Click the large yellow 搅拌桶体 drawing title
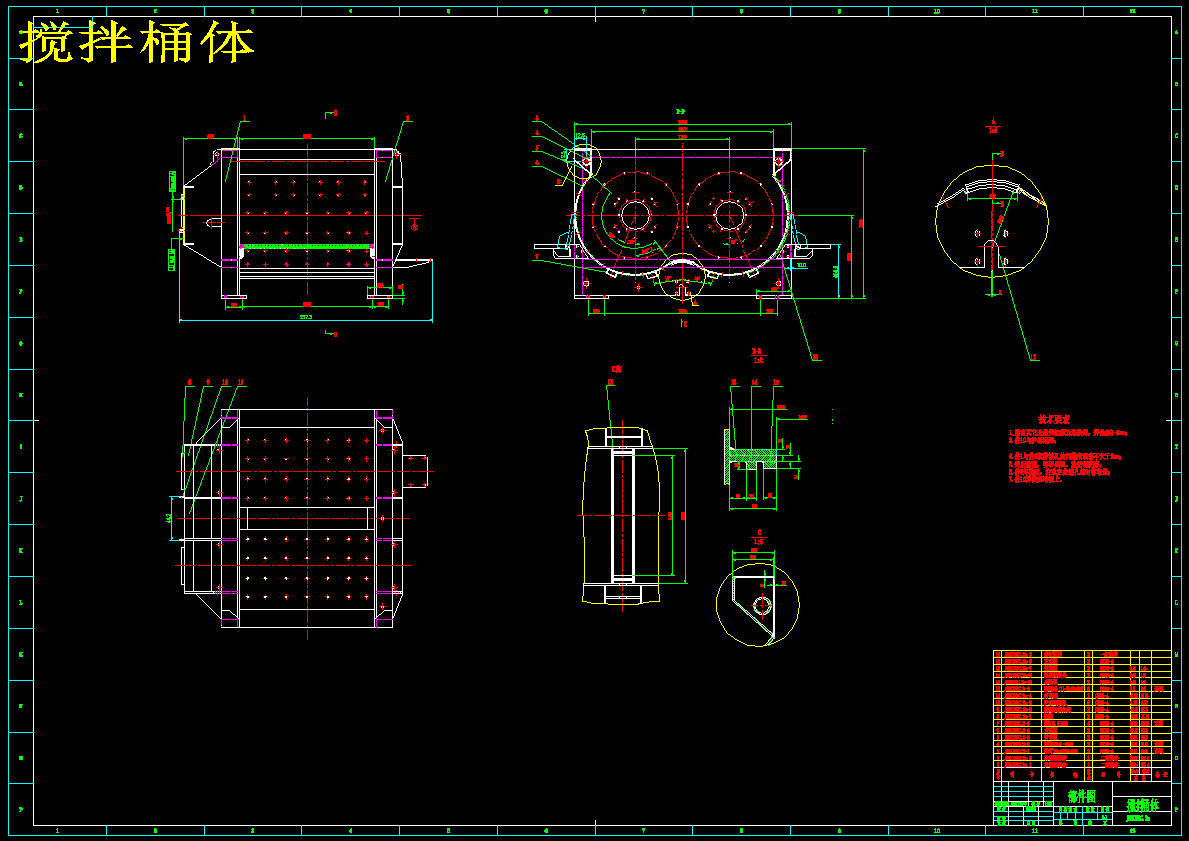 coord(137,42)
